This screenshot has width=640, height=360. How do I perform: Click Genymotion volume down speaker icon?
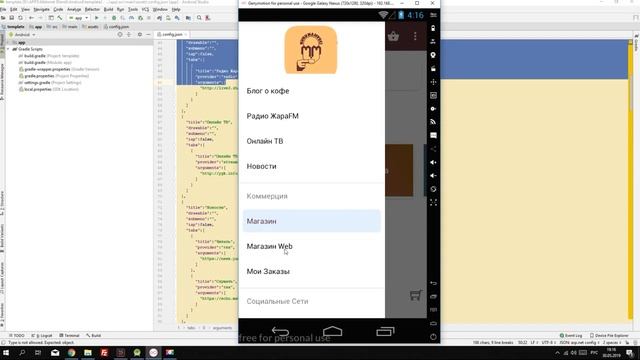(x=433, y=176)
